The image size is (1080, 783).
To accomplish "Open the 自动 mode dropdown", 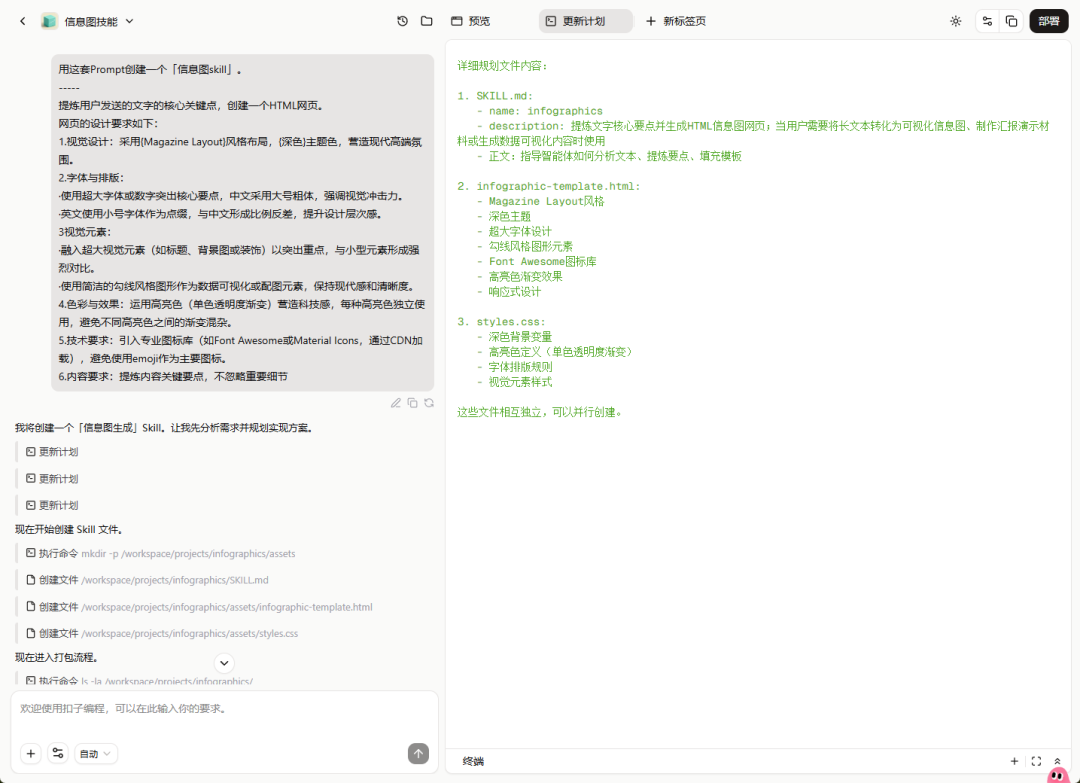I will (x=94, y=753).
